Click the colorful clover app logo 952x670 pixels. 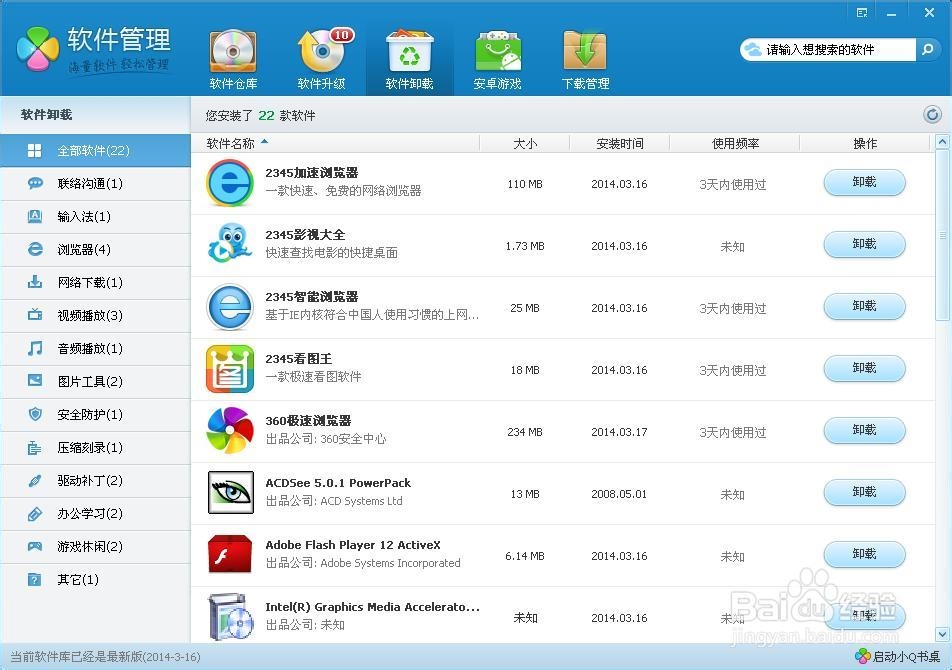click(x=38, y=49)
